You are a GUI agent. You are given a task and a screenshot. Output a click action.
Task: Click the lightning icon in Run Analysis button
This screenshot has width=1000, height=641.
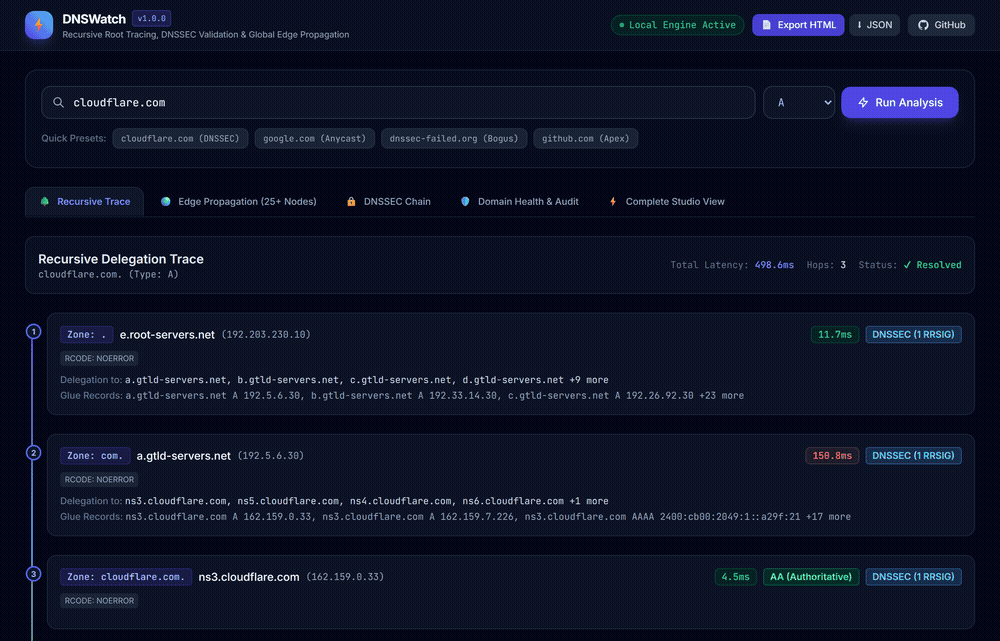pos(863,103)
